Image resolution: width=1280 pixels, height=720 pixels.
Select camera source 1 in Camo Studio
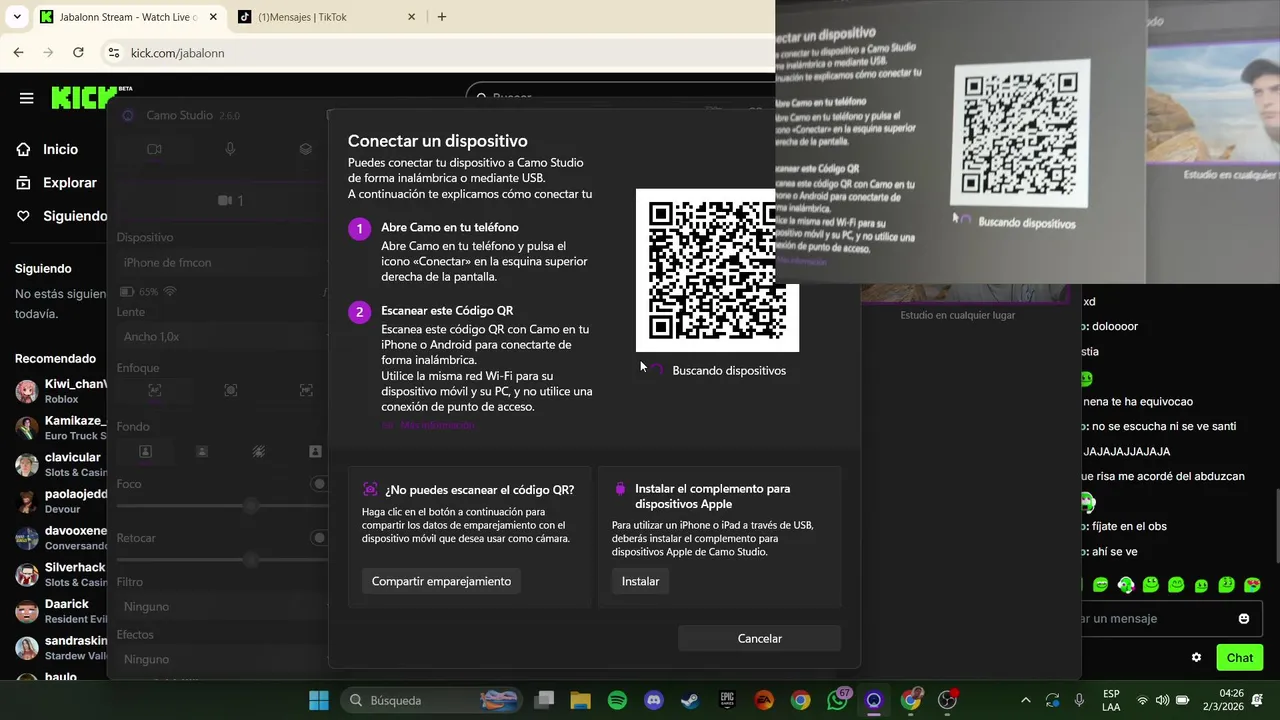coord(230,201)
